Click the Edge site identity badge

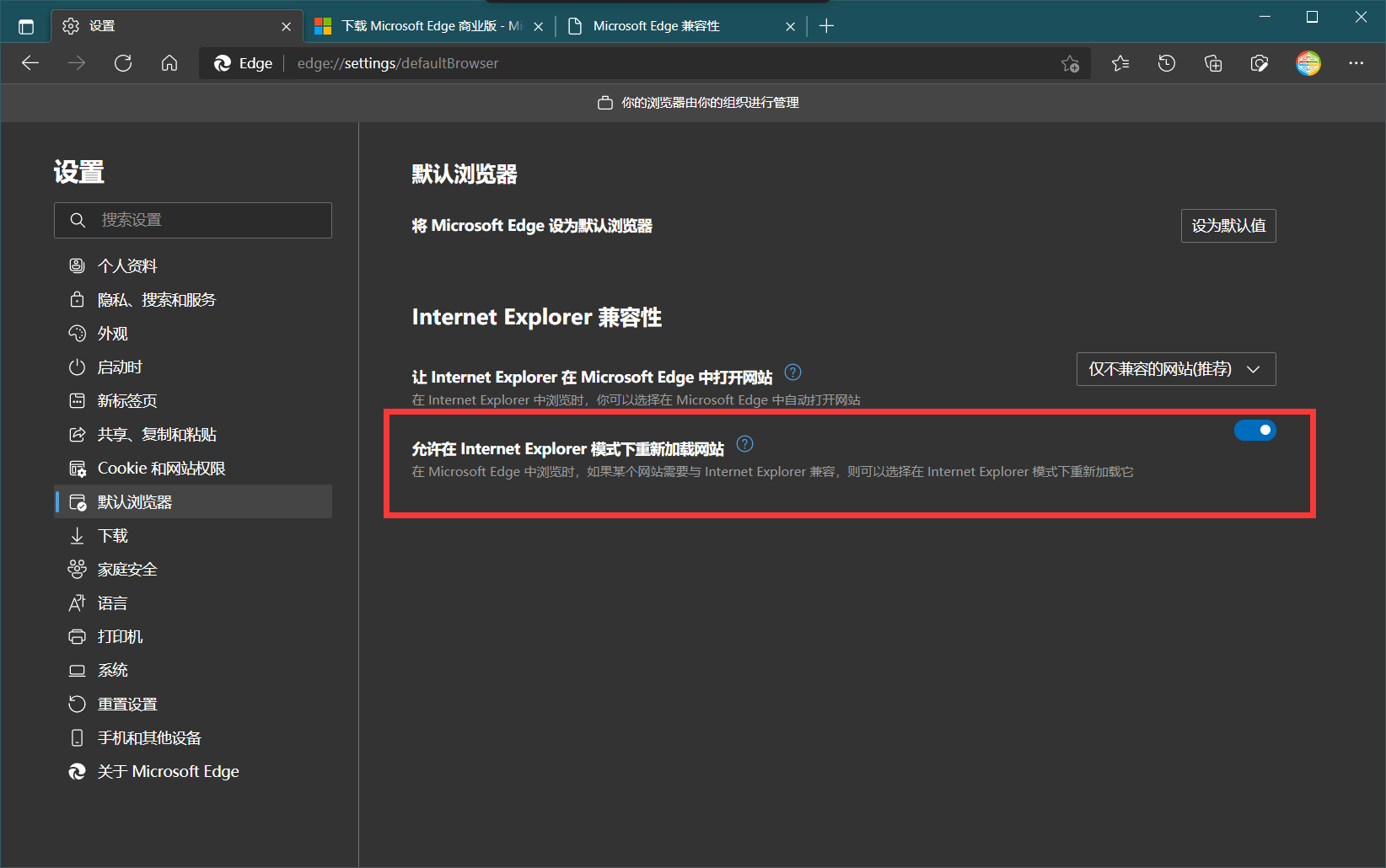pos(243,63)
